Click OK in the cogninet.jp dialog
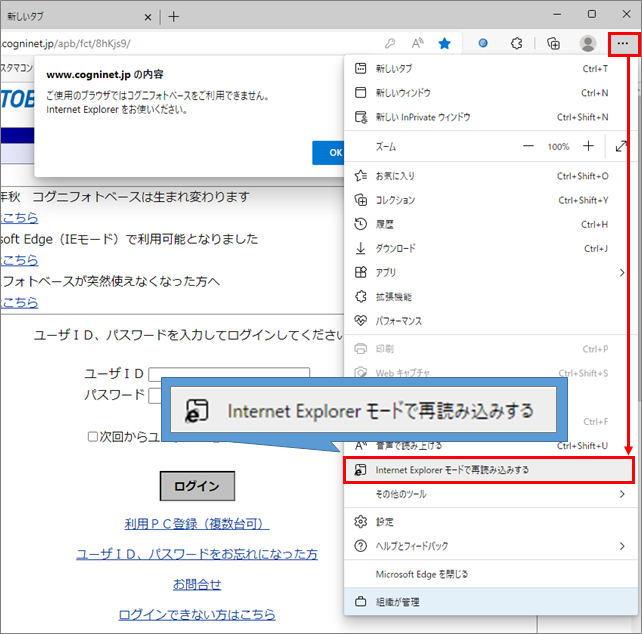The width and height of the screenshot is (642, 634). 328,153
